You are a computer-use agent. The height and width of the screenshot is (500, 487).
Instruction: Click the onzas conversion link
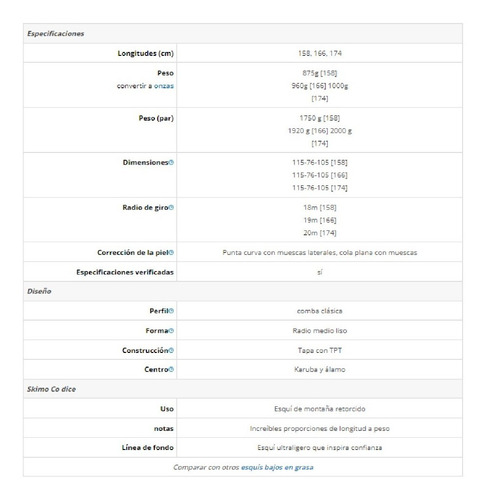164,86
